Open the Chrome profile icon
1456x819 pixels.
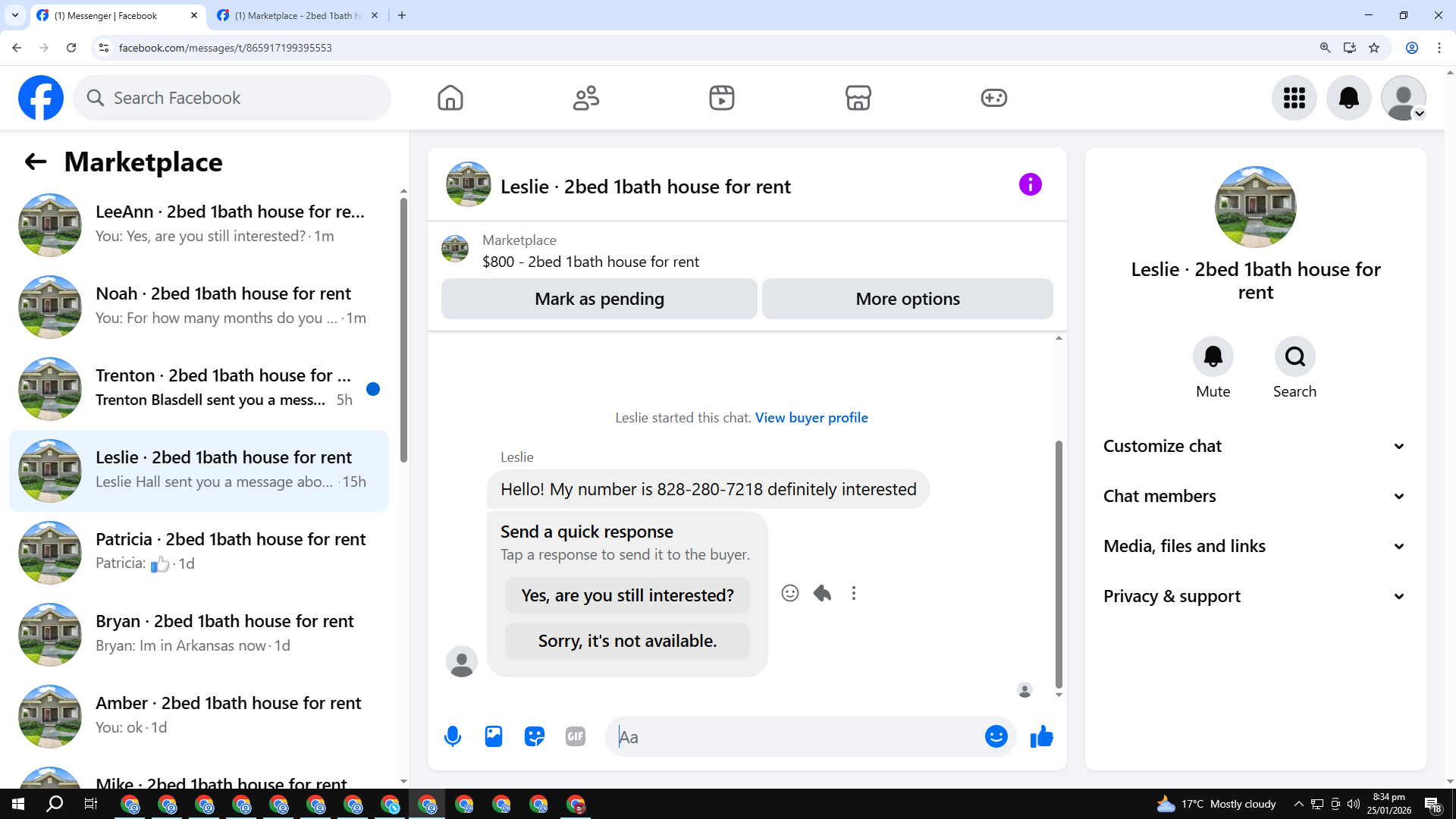[1412, 48]
